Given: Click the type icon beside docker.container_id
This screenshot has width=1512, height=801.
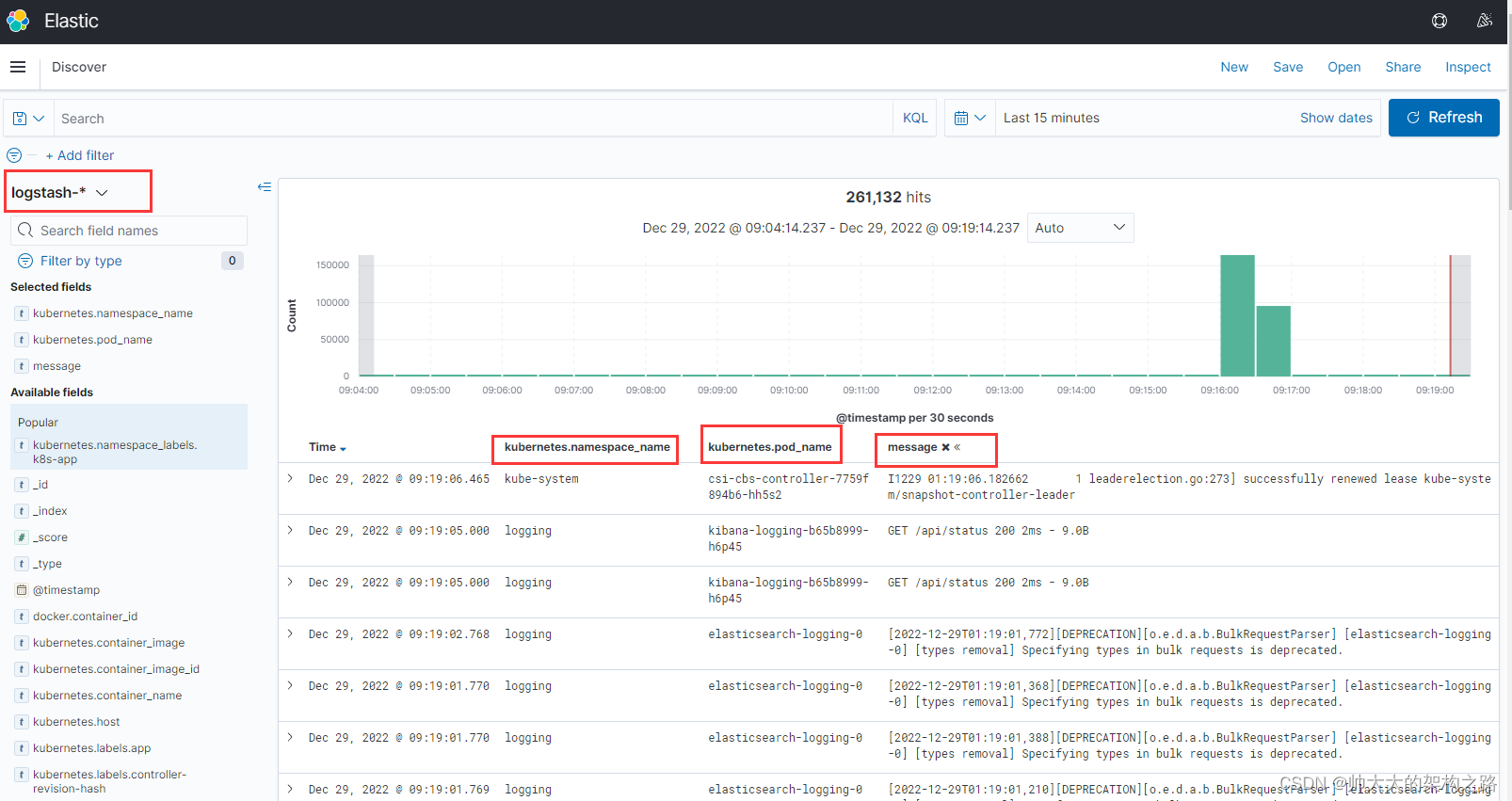Looking at the screenshot, I should pos(22,617).
